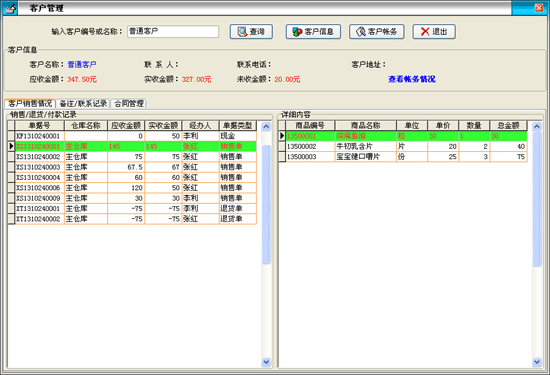Click 商品名称 column header
550x375 pixels.
pyautogui.click(x=366, y=126)
